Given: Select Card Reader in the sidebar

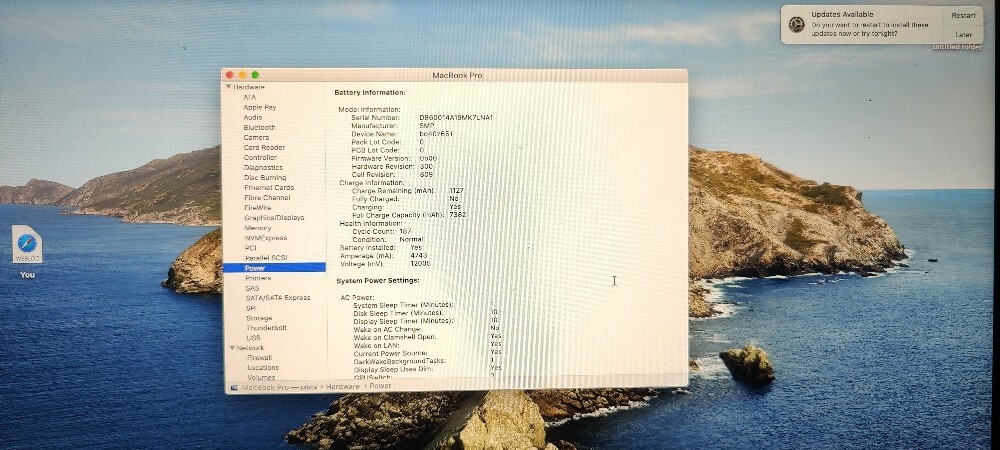Looking at the screenshot, I should (264, 147).
